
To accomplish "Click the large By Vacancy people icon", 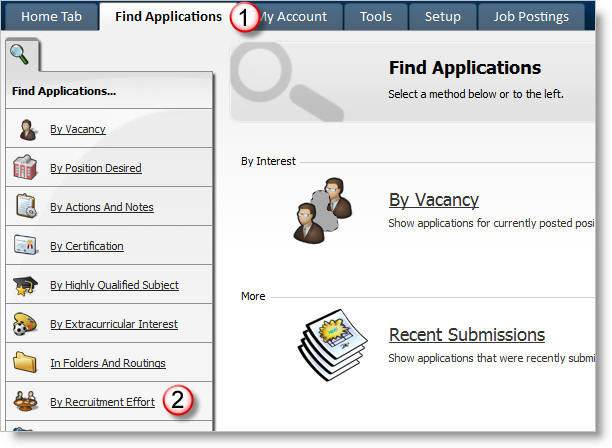I will (323, 211).
